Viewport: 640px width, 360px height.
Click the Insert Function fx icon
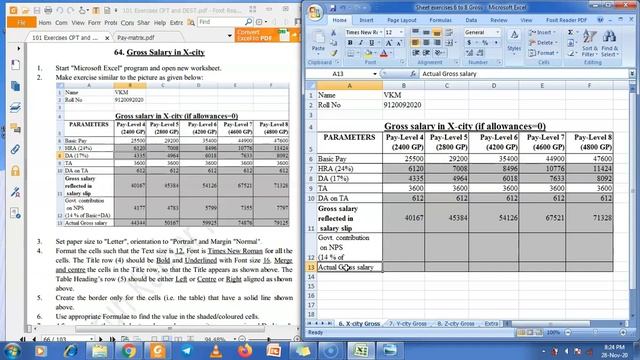tap(413, 74)
